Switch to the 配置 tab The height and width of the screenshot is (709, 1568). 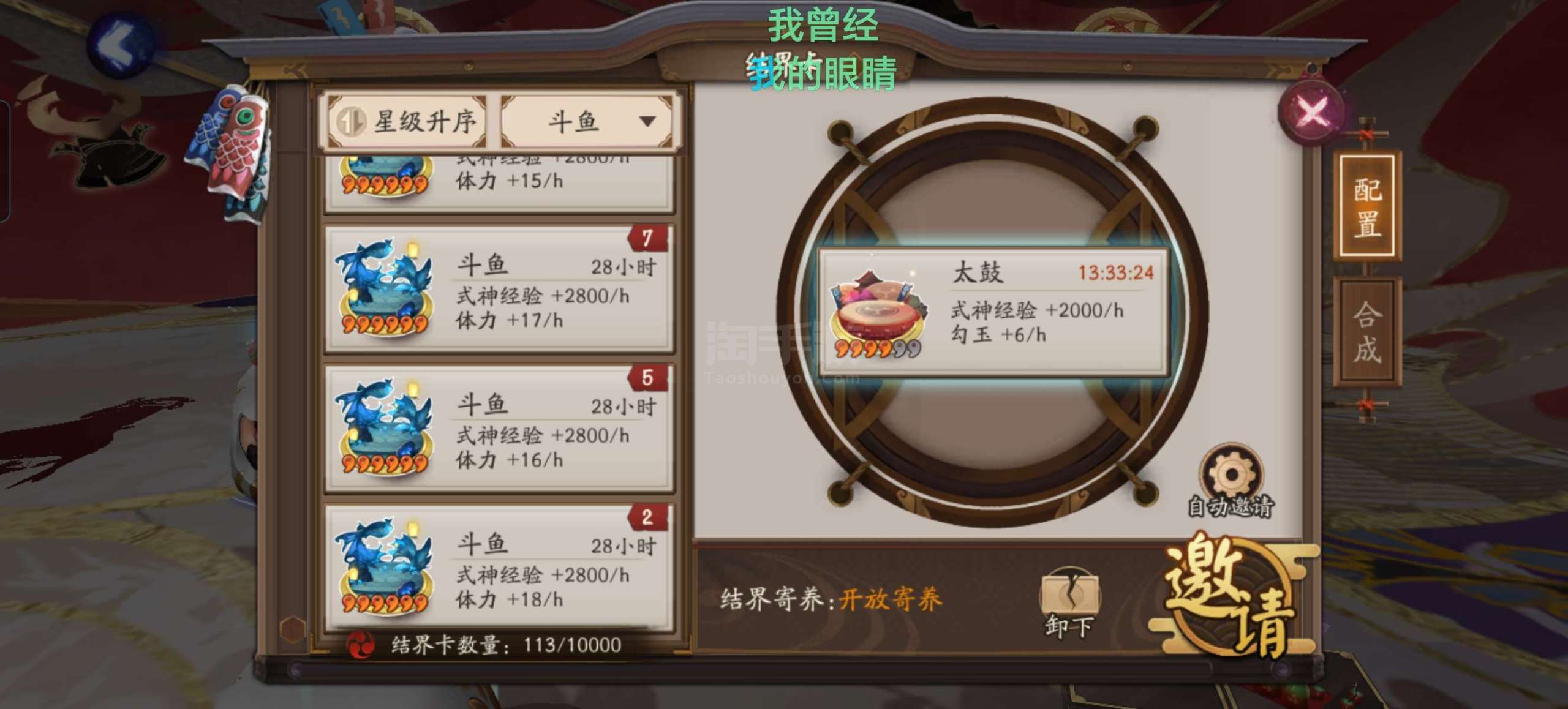pos(1367,205)
